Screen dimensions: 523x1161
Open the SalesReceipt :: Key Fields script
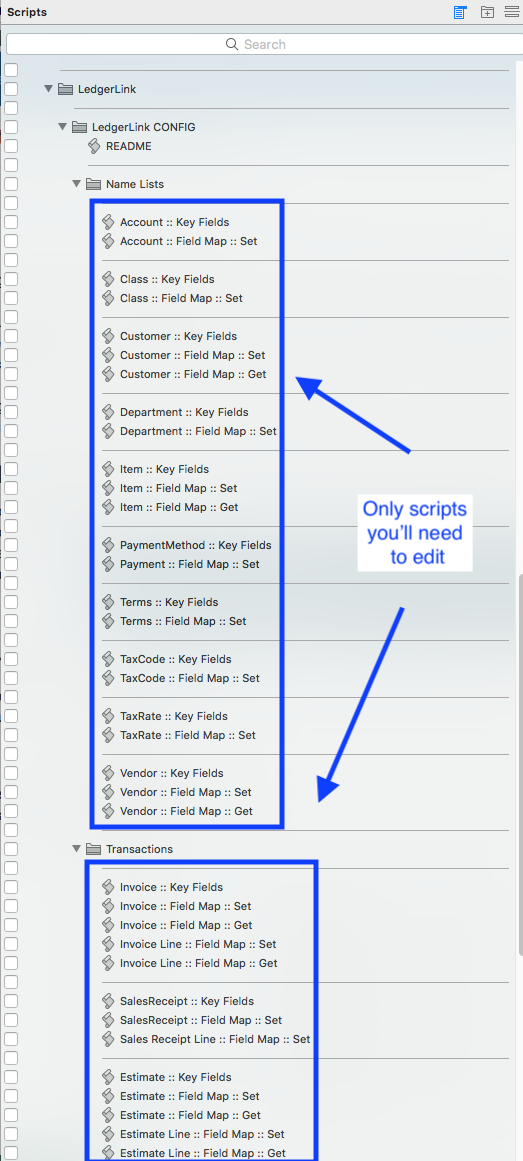pos(187,1001)
